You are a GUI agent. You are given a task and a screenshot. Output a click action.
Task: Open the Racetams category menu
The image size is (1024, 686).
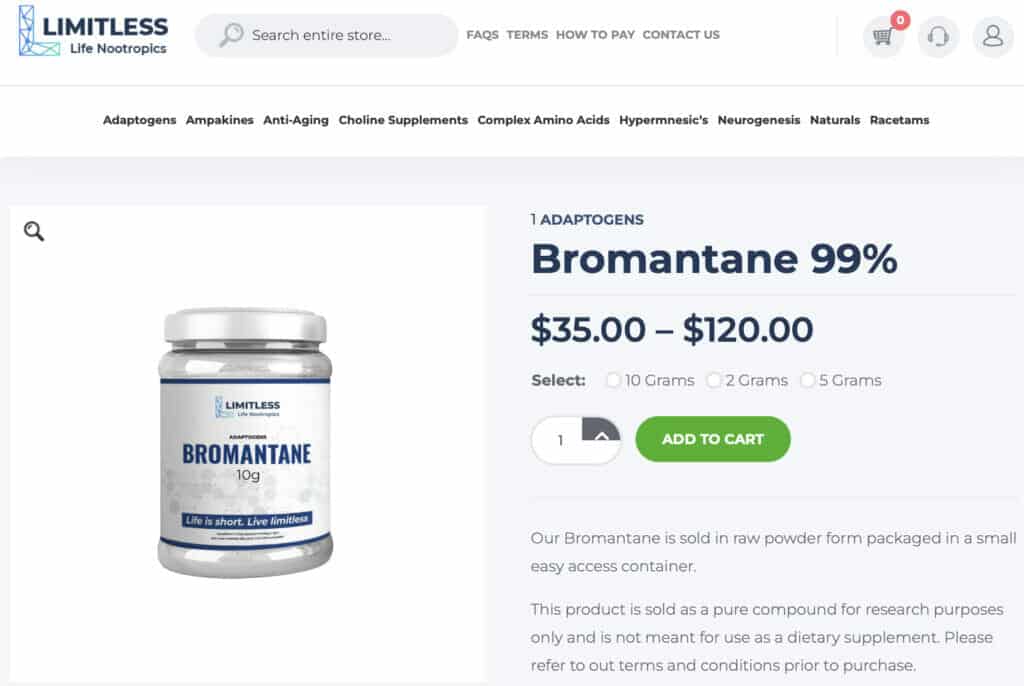click(899, 120)
